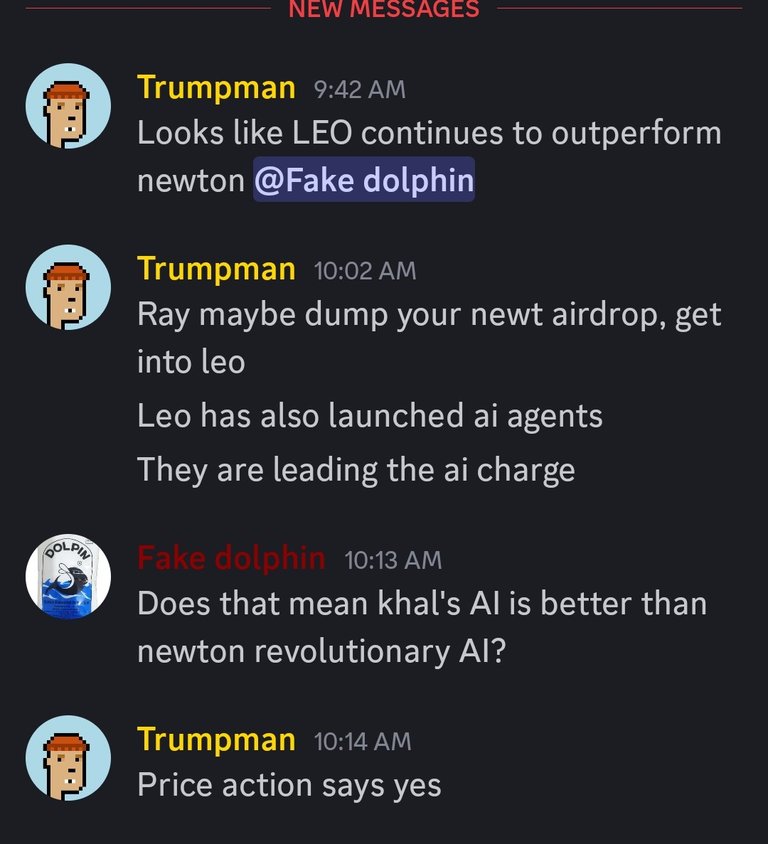Select message 'Leo has also launched ai agents'
The image size is (768, 844).
click(x=370, y=416)
